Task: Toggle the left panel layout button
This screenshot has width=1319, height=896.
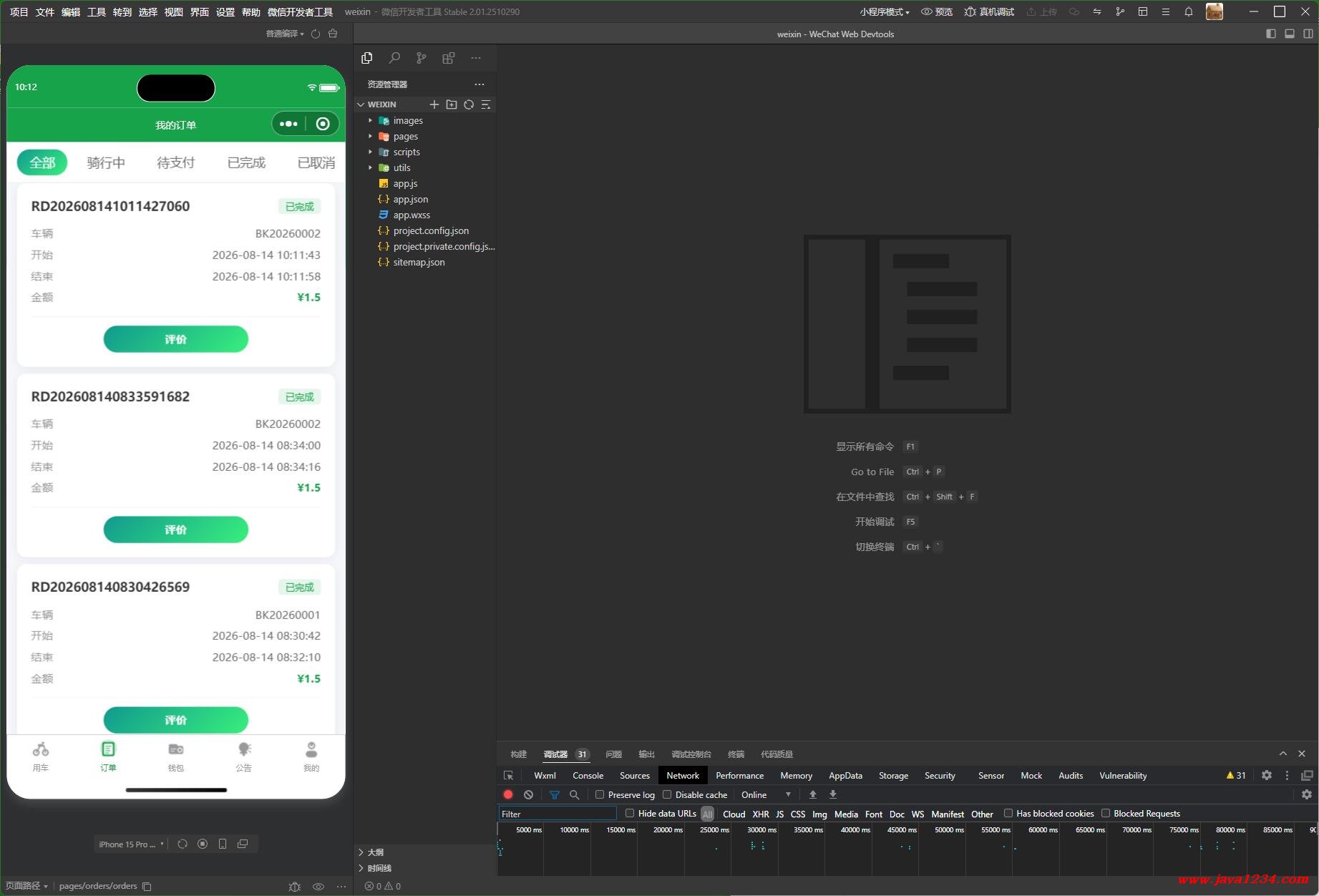Action: [1271, 34]
